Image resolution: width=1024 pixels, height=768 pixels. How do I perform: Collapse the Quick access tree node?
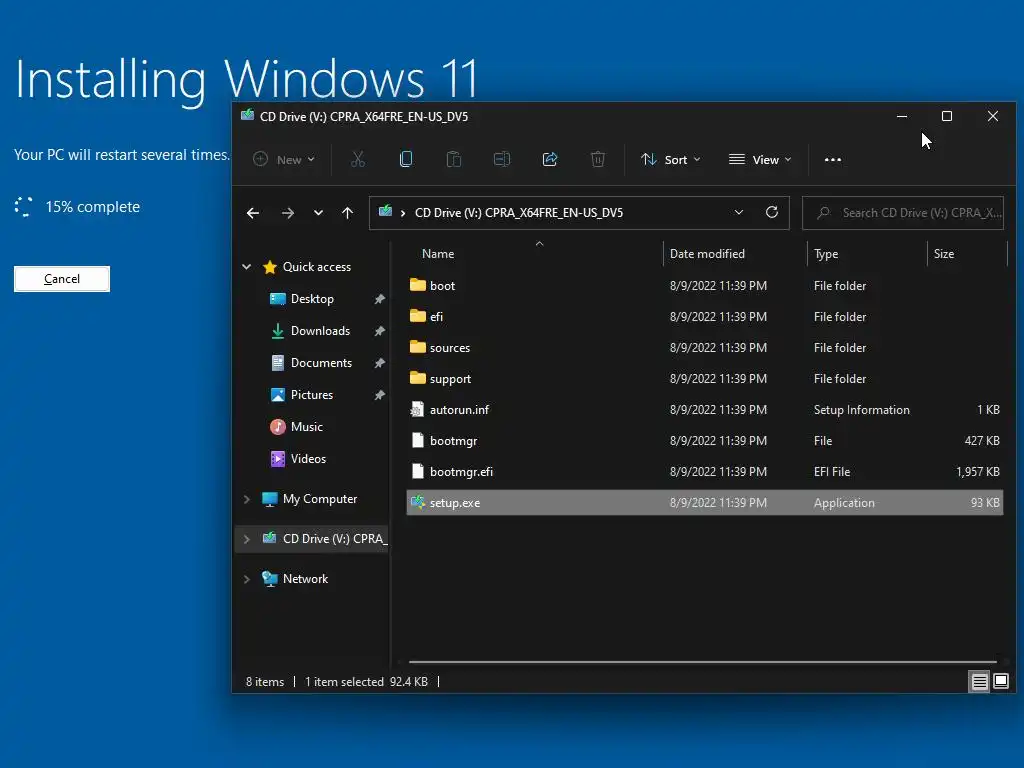pos(247,266)
